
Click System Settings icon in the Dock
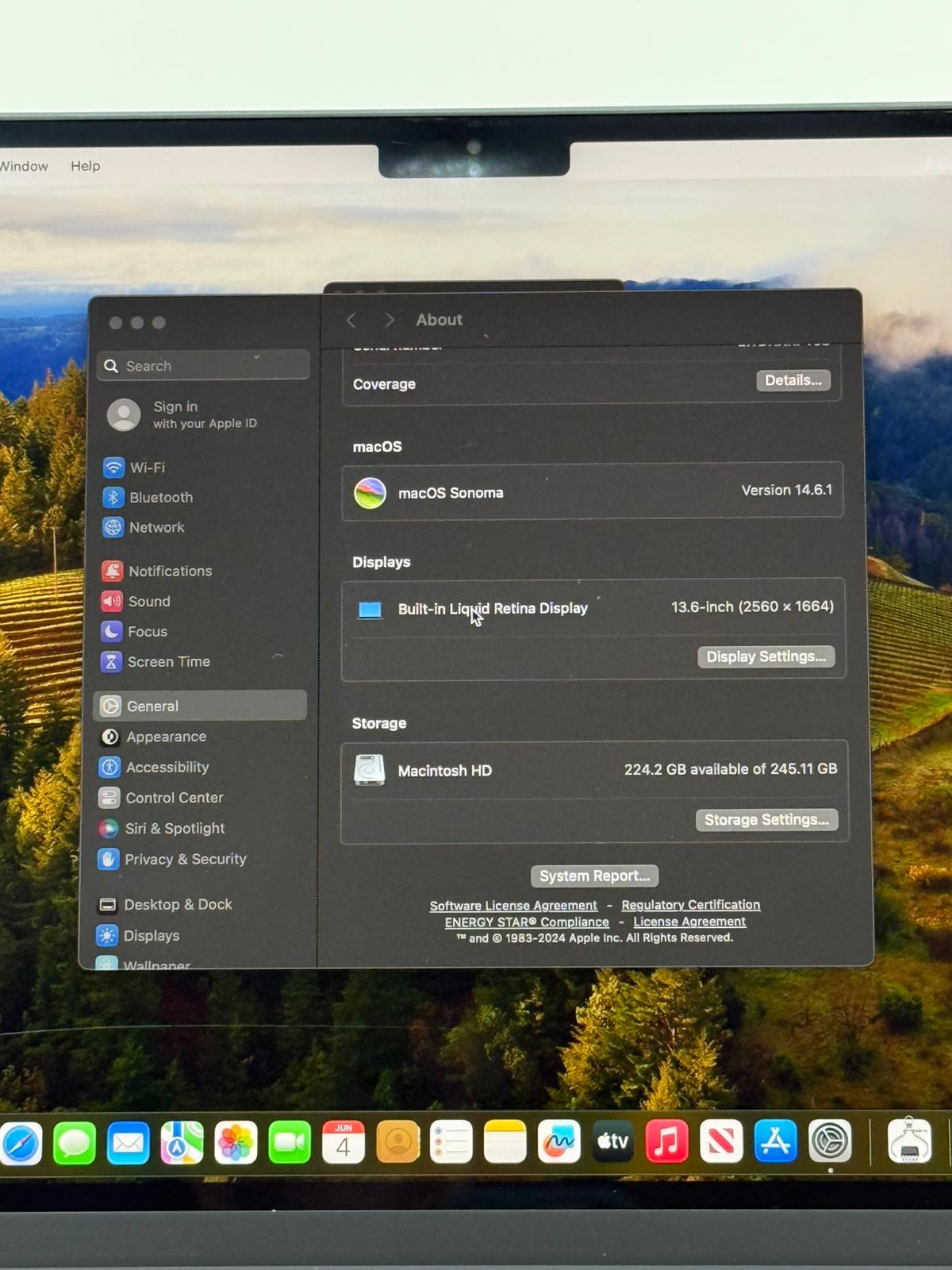click(x=830, y=1141)
